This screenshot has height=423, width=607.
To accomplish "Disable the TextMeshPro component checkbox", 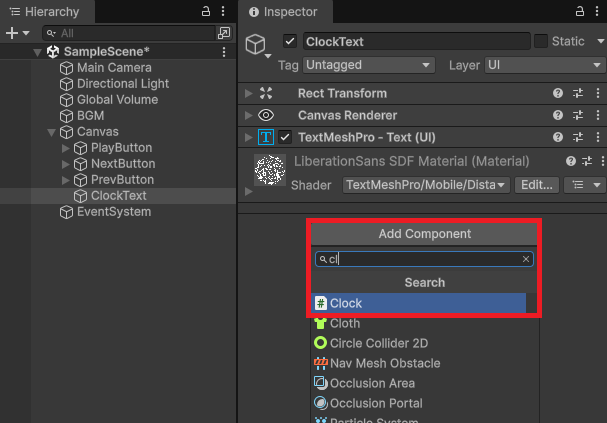I will 285,137.
